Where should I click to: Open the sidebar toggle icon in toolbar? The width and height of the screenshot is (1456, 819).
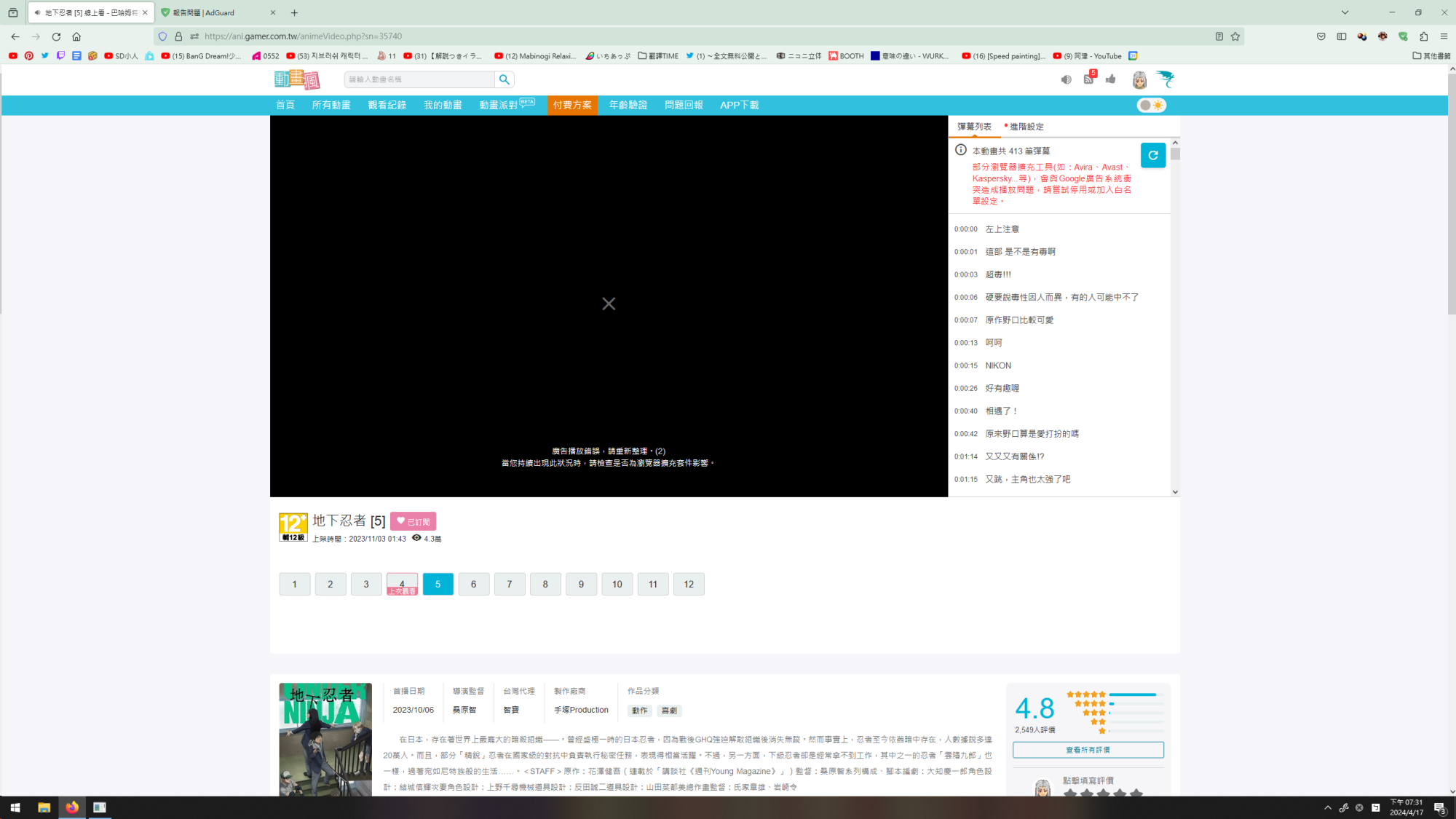pyautogui.click(x=1342, y=36)
